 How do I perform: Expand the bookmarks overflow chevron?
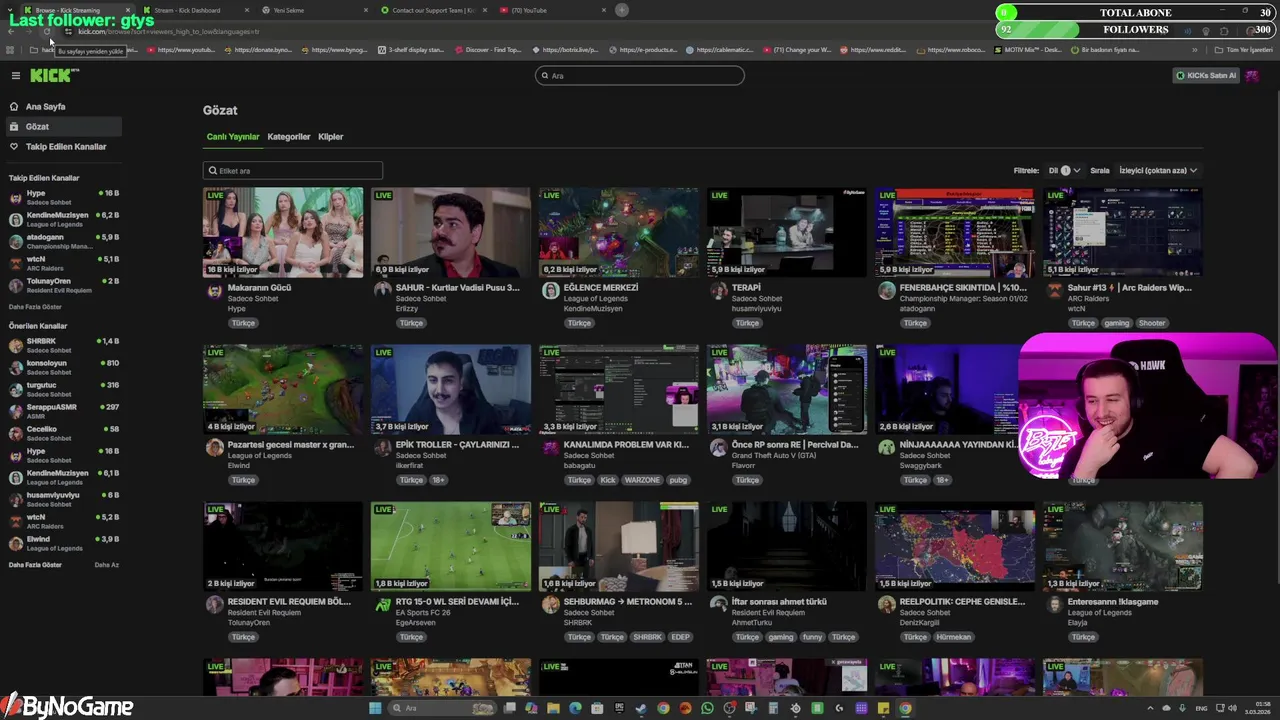pyautogui.click(x=1194, y=49)
